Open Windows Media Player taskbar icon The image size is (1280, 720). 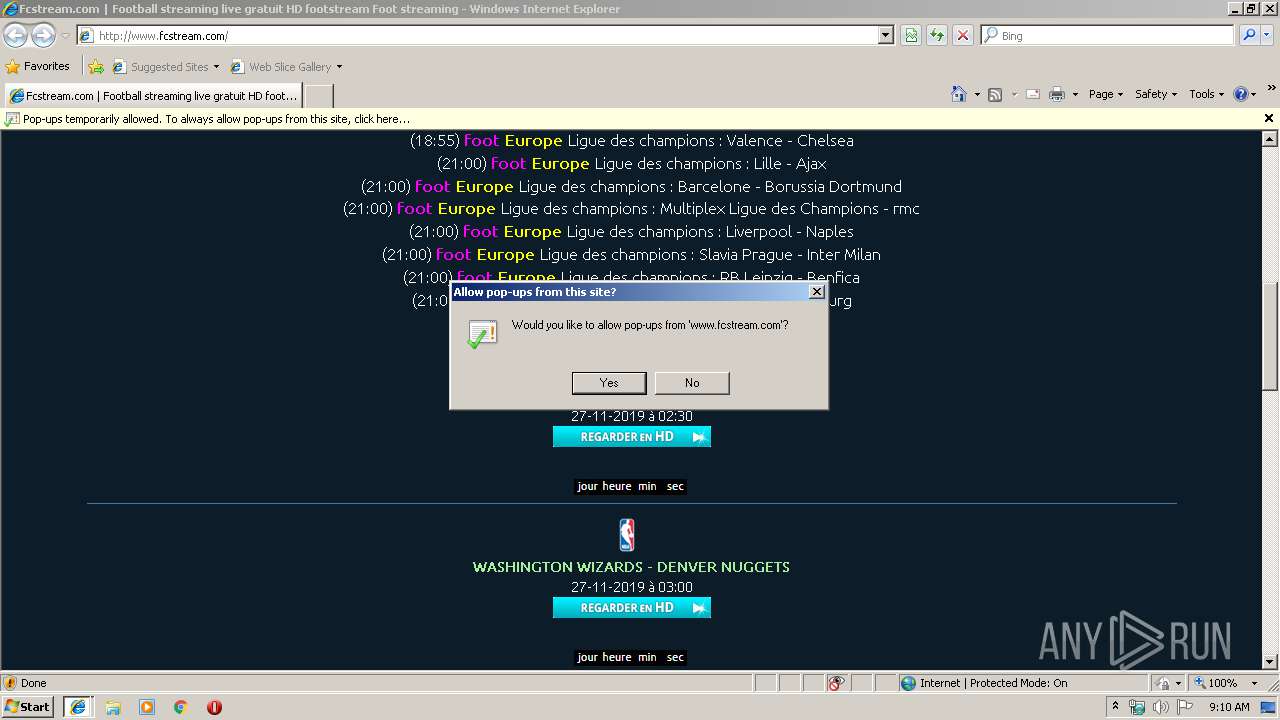click(x=147, y=707)
